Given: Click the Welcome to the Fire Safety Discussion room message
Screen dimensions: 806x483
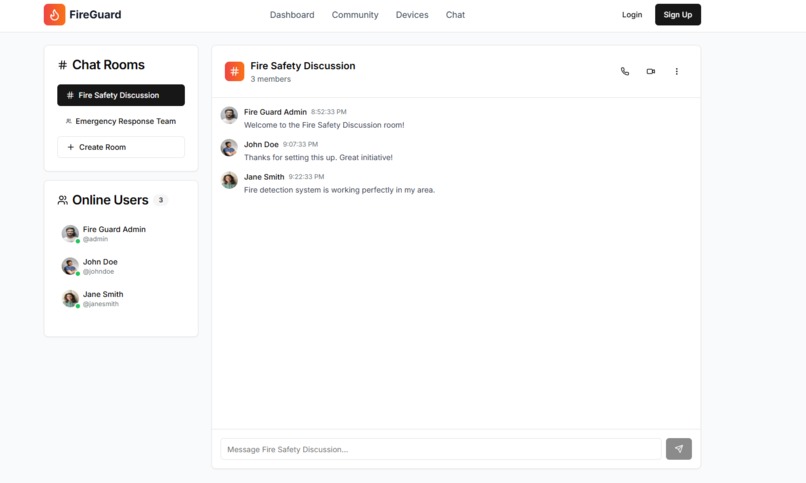Looking at the screenshot, I should tap(324, 125).
